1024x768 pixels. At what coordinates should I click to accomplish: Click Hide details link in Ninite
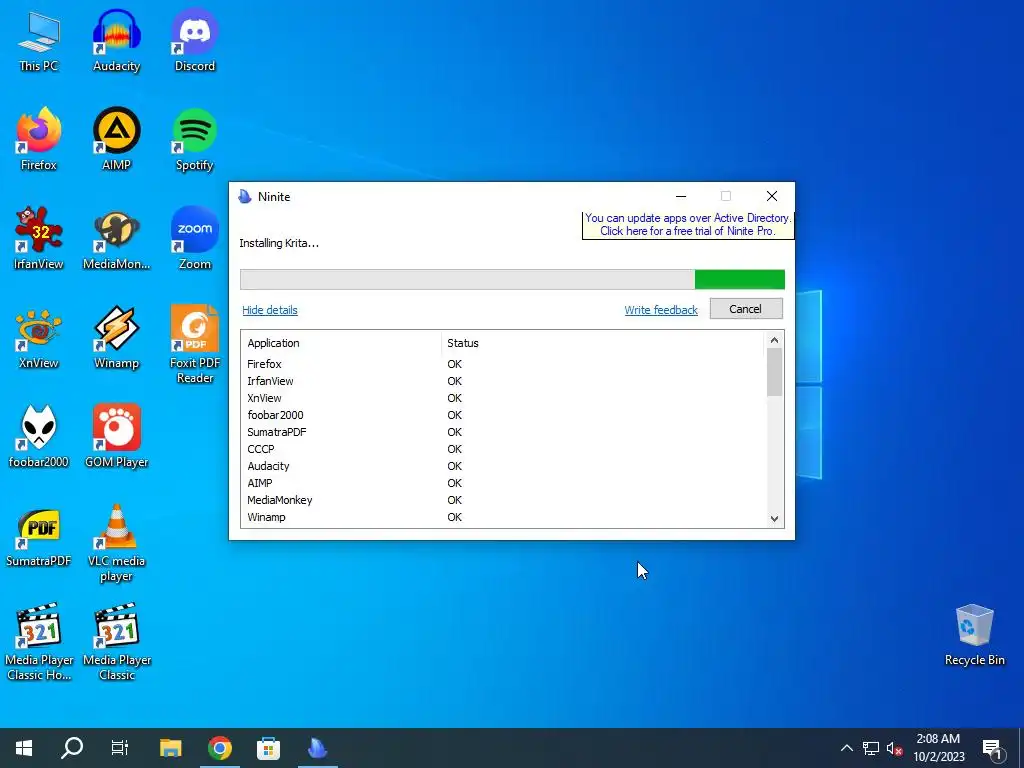tap(270, 310)
